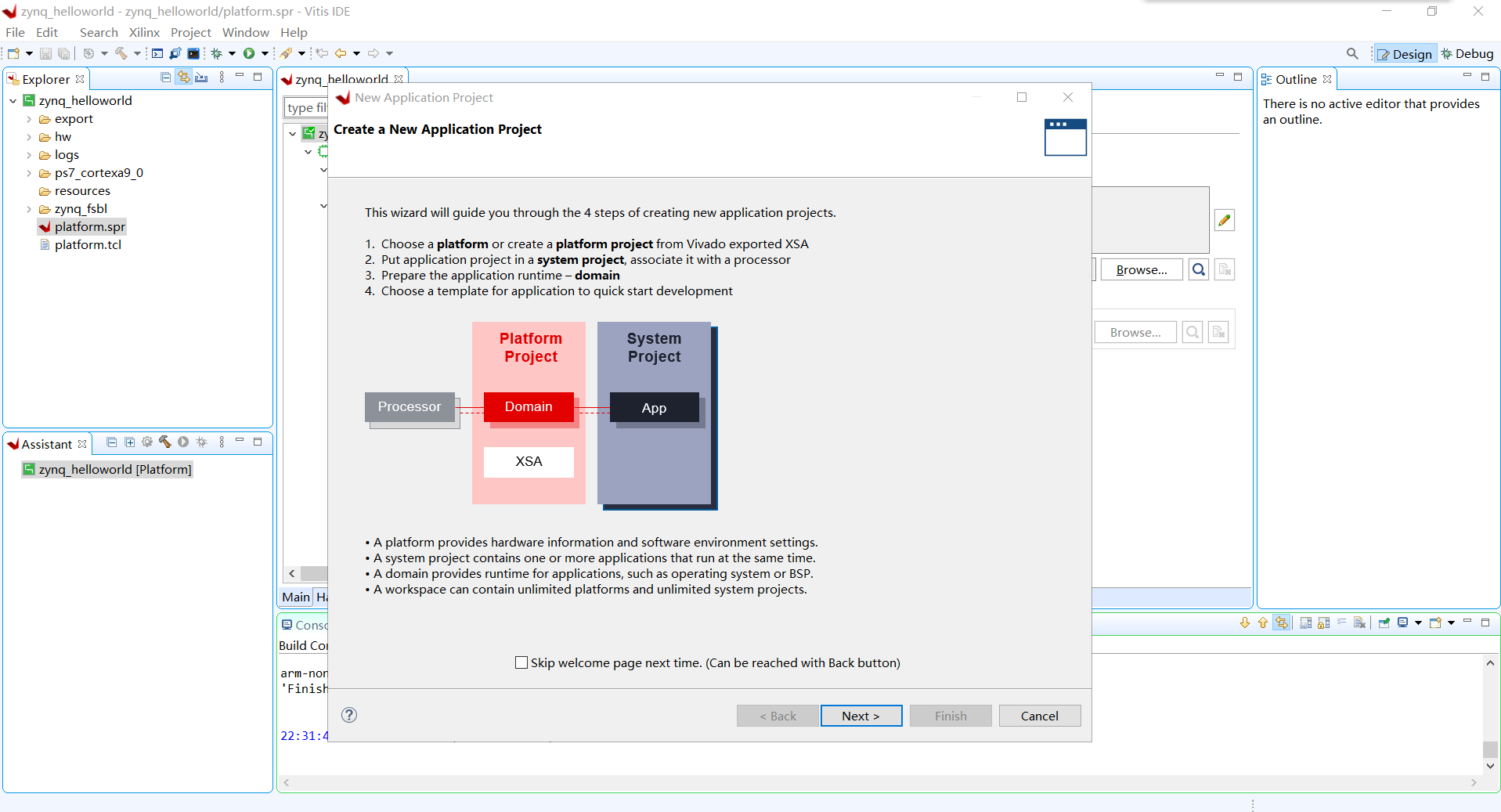The height and width of the screenshot is (812, 1501).
Task: Click the console vertical scrollbar down arrow
Action: coord(1490,766)
